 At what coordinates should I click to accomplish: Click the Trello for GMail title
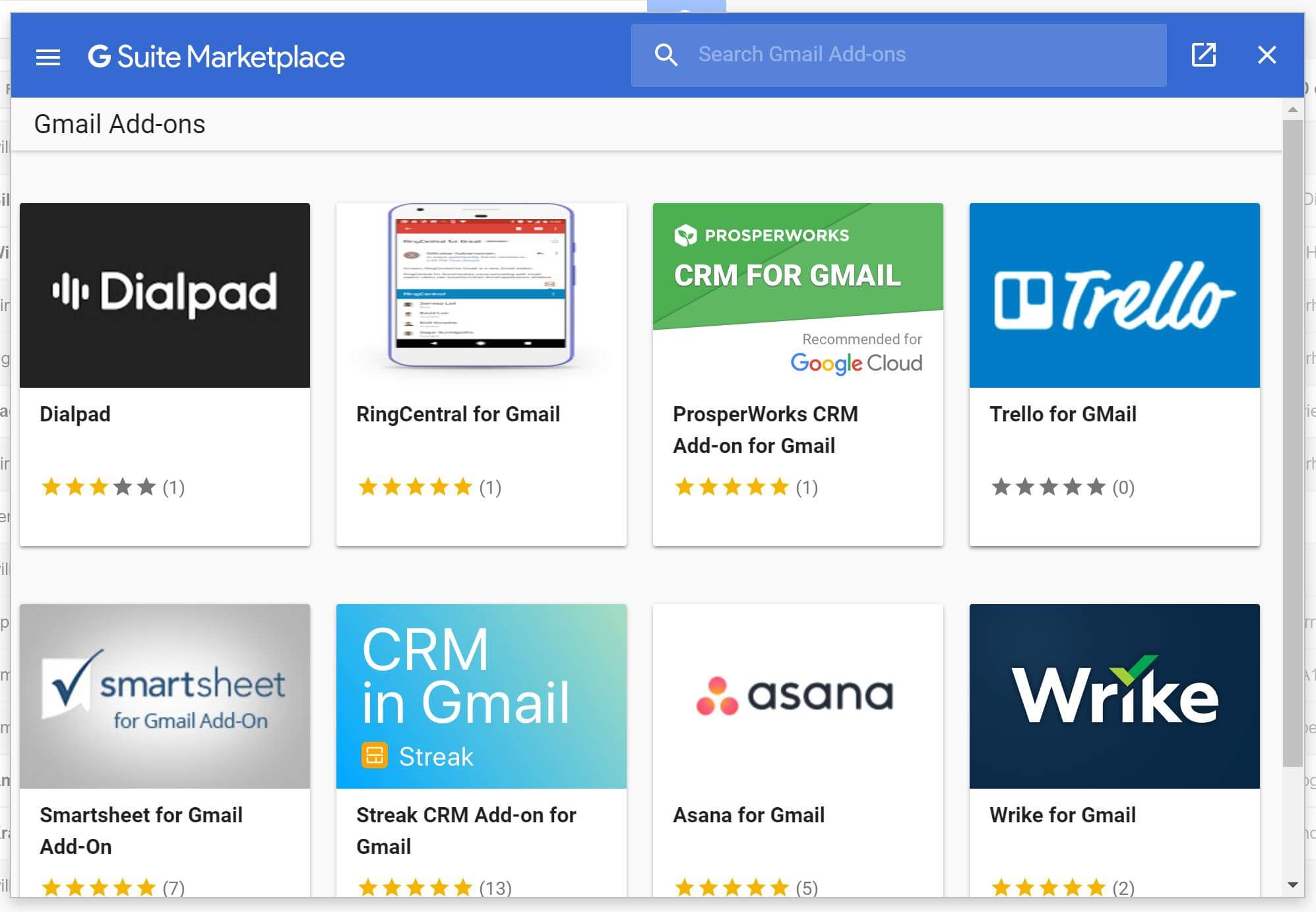1063,414
